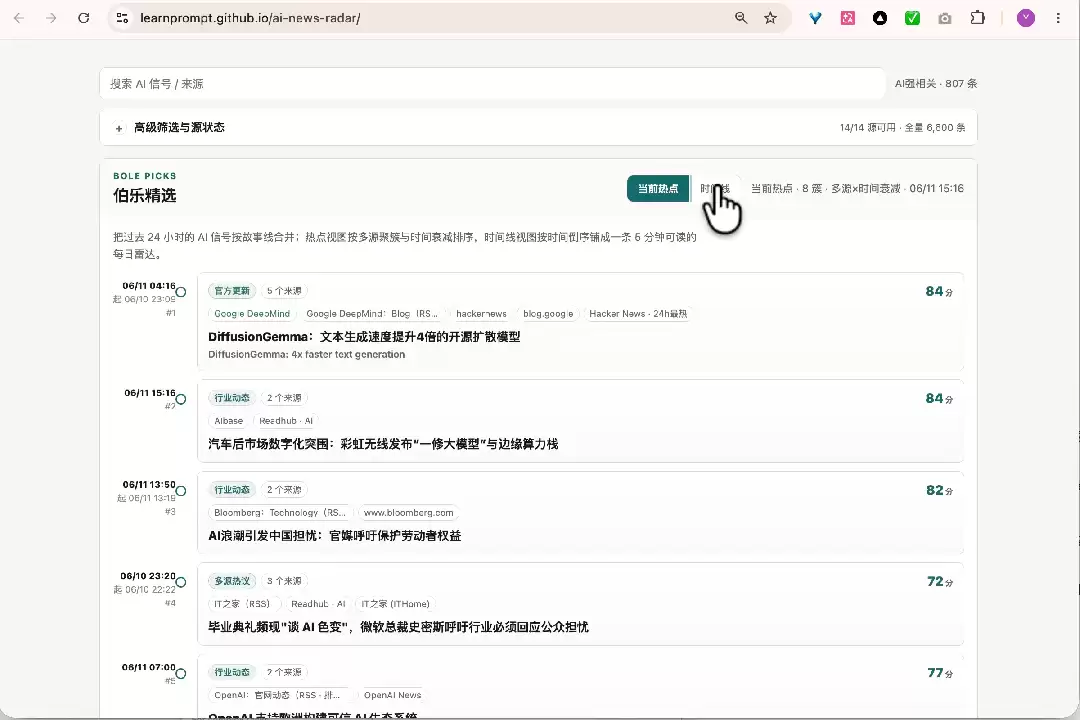
Task: Click the 14/14 源可用 status text
Action: pyautogui.click(x=867, y=127)
